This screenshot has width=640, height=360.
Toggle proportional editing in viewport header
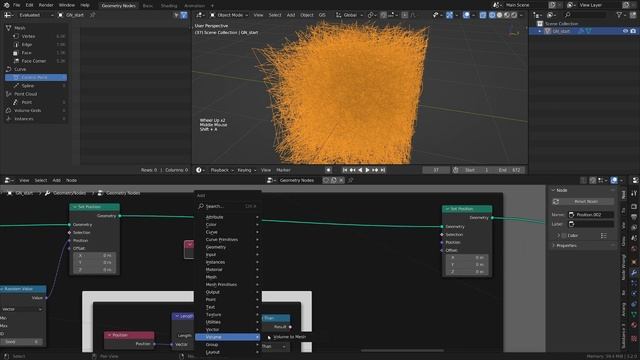tap(404, 15)
